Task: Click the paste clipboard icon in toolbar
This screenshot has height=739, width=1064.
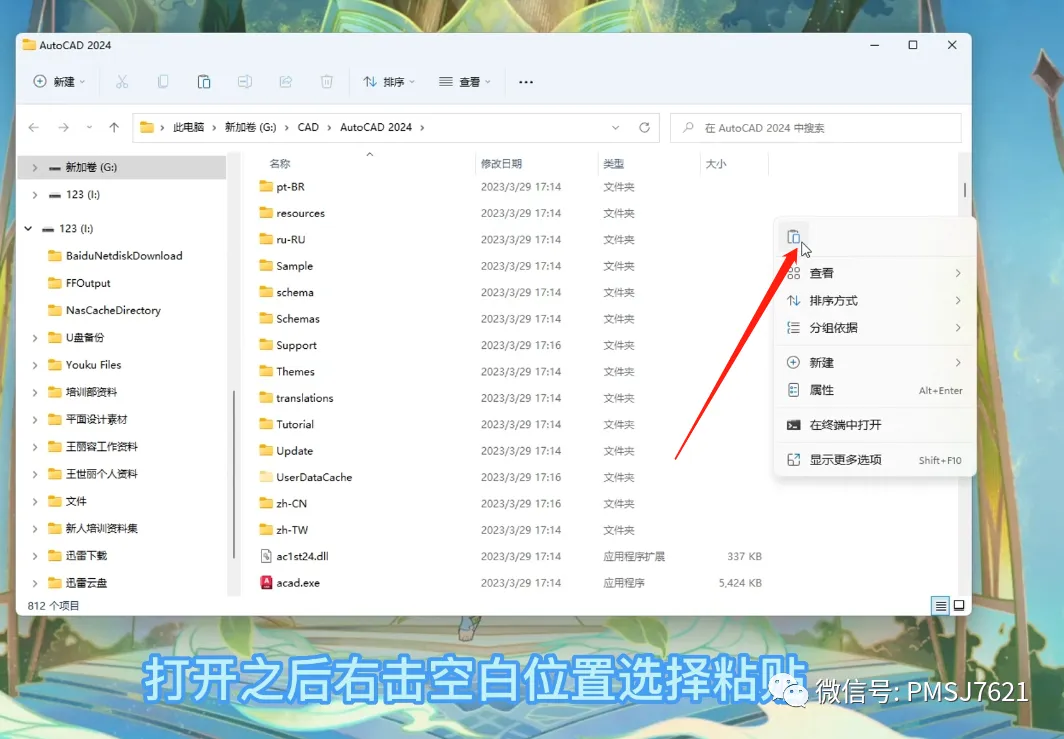Action: click(x=204, y=82)
